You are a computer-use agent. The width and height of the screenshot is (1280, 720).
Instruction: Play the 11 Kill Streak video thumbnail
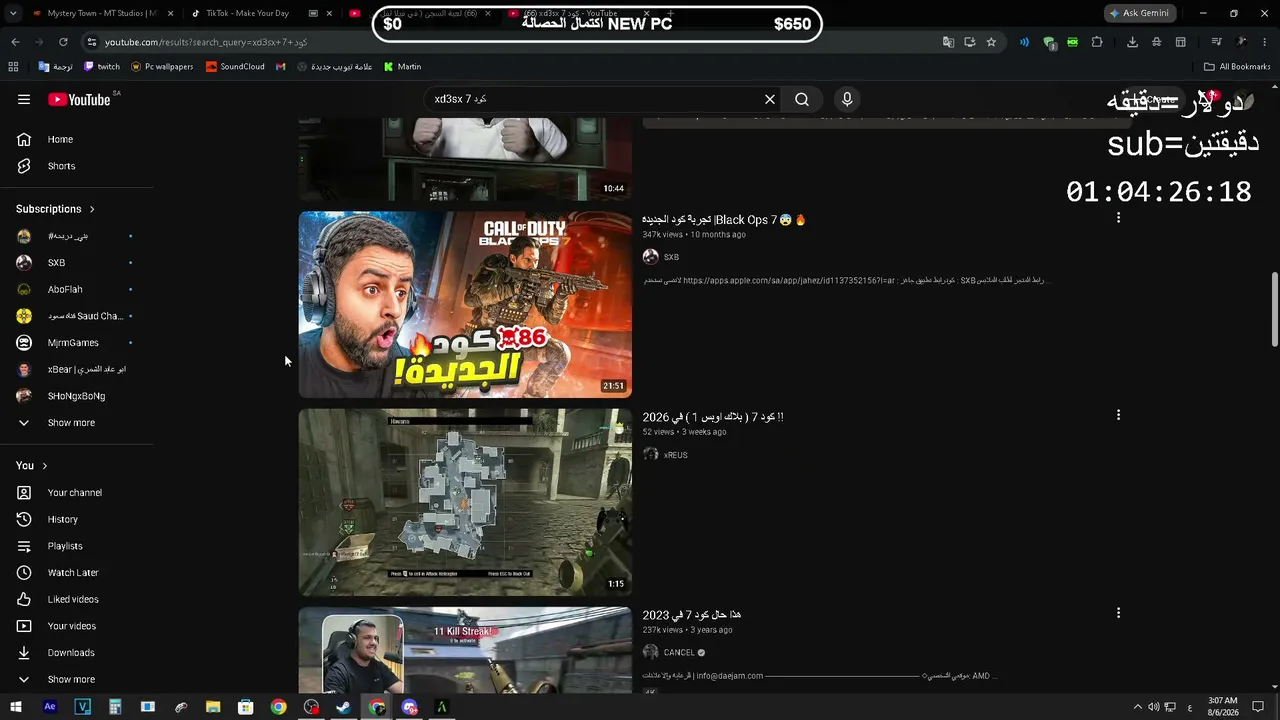[465, 650]
